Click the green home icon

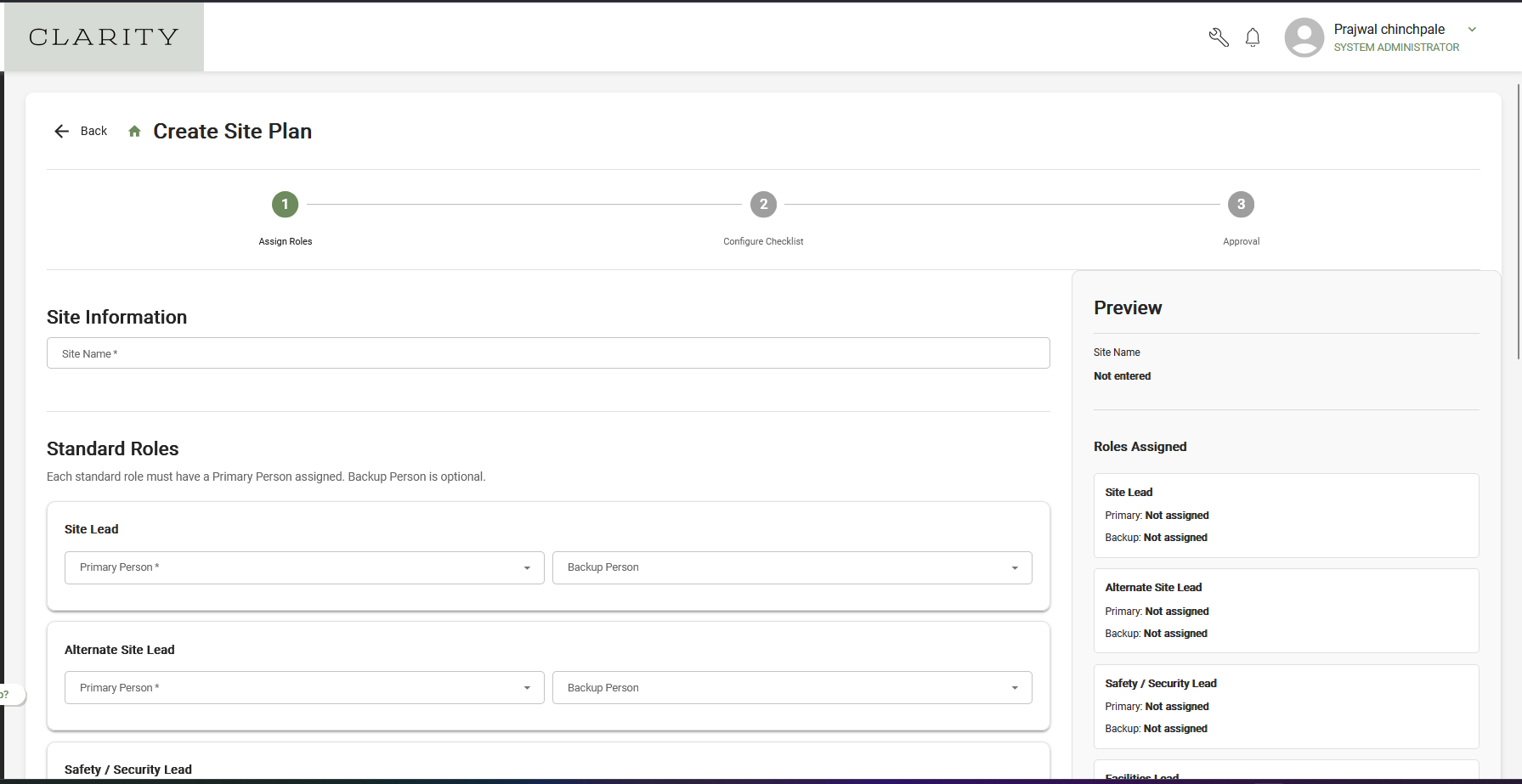(x=134, y=132)
